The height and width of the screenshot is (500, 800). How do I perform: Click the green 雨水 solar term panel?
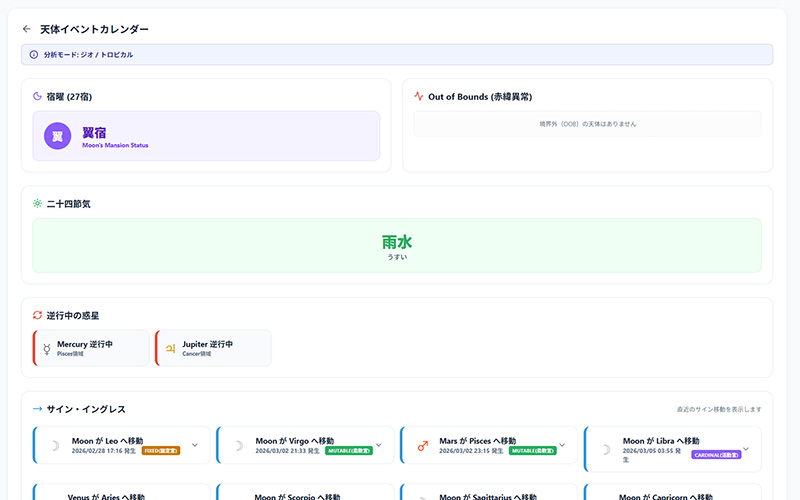tap(397, 245)
